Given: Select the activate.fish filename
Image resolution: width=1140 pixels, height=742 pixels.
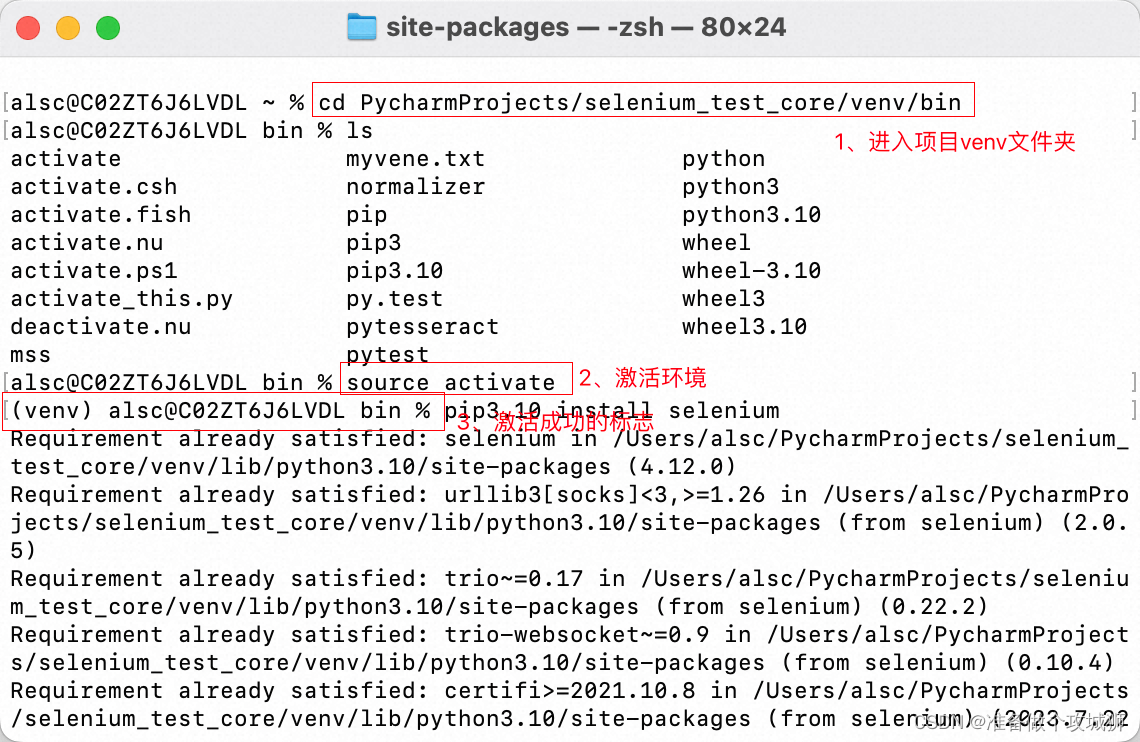Looking at the screenshot, I should (x=100, y=214).
